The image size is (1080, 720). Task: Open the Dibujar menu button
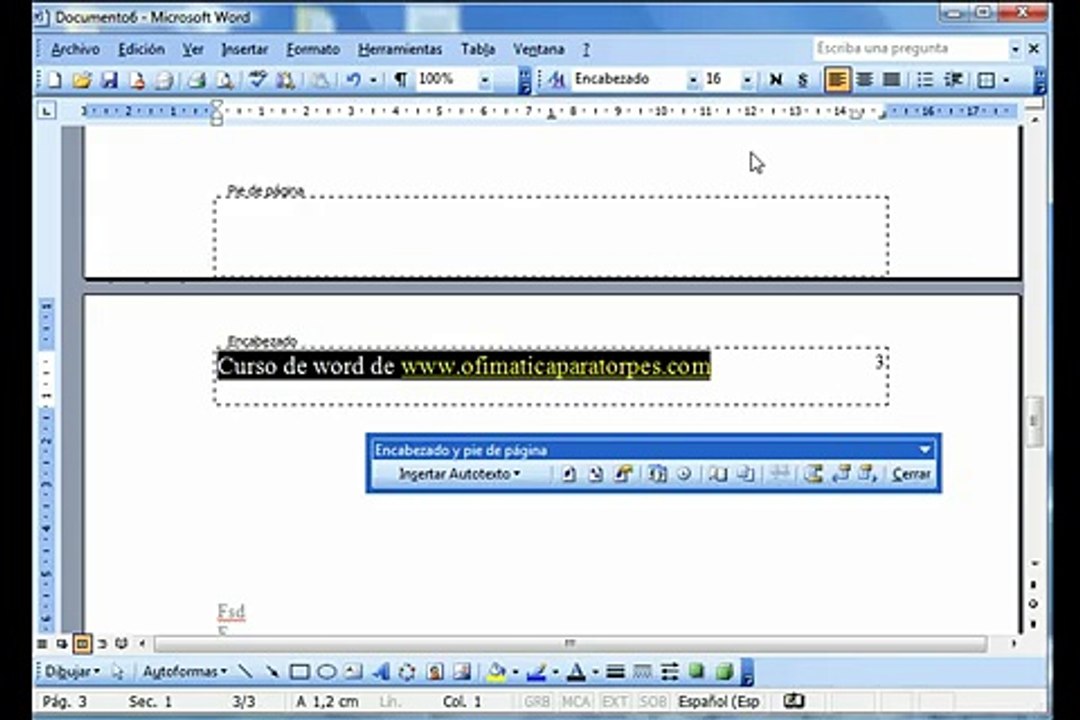(72, 671)
